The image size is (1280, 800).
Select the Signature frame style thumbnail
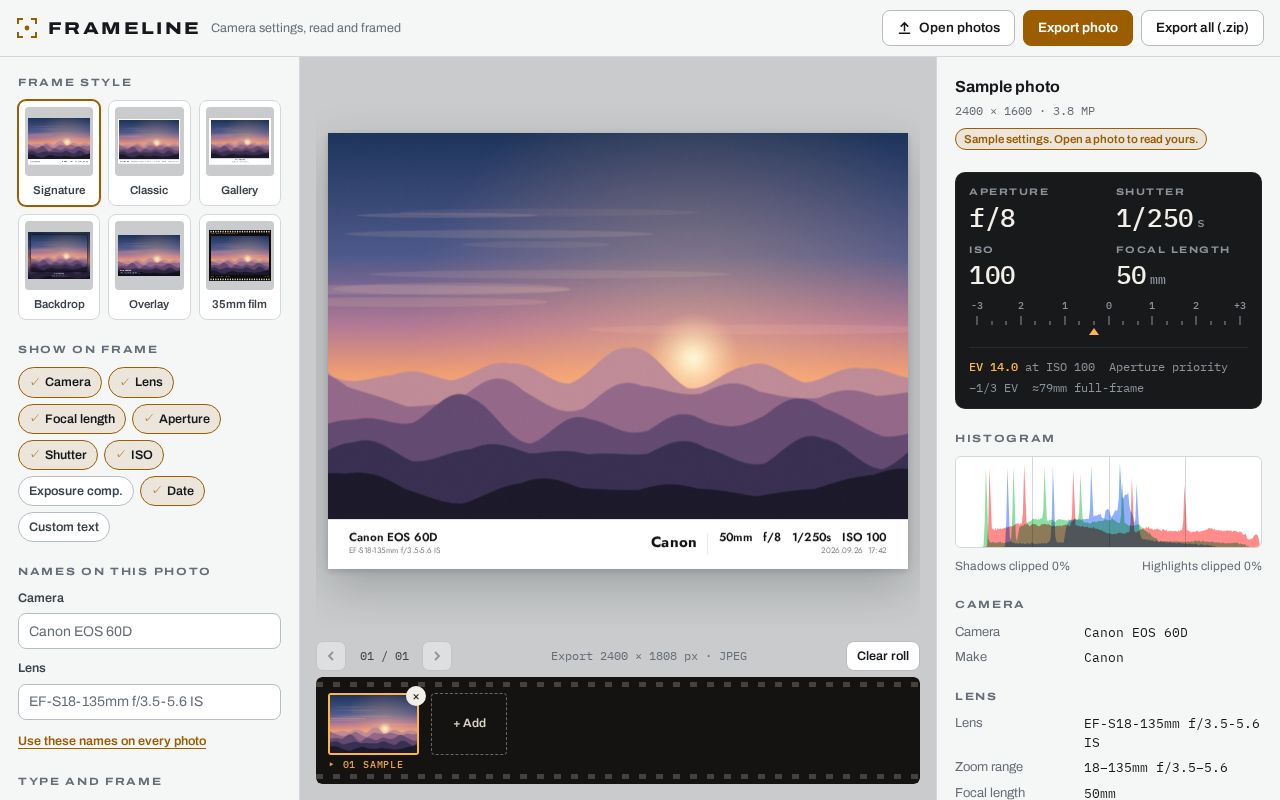point(59,153)
